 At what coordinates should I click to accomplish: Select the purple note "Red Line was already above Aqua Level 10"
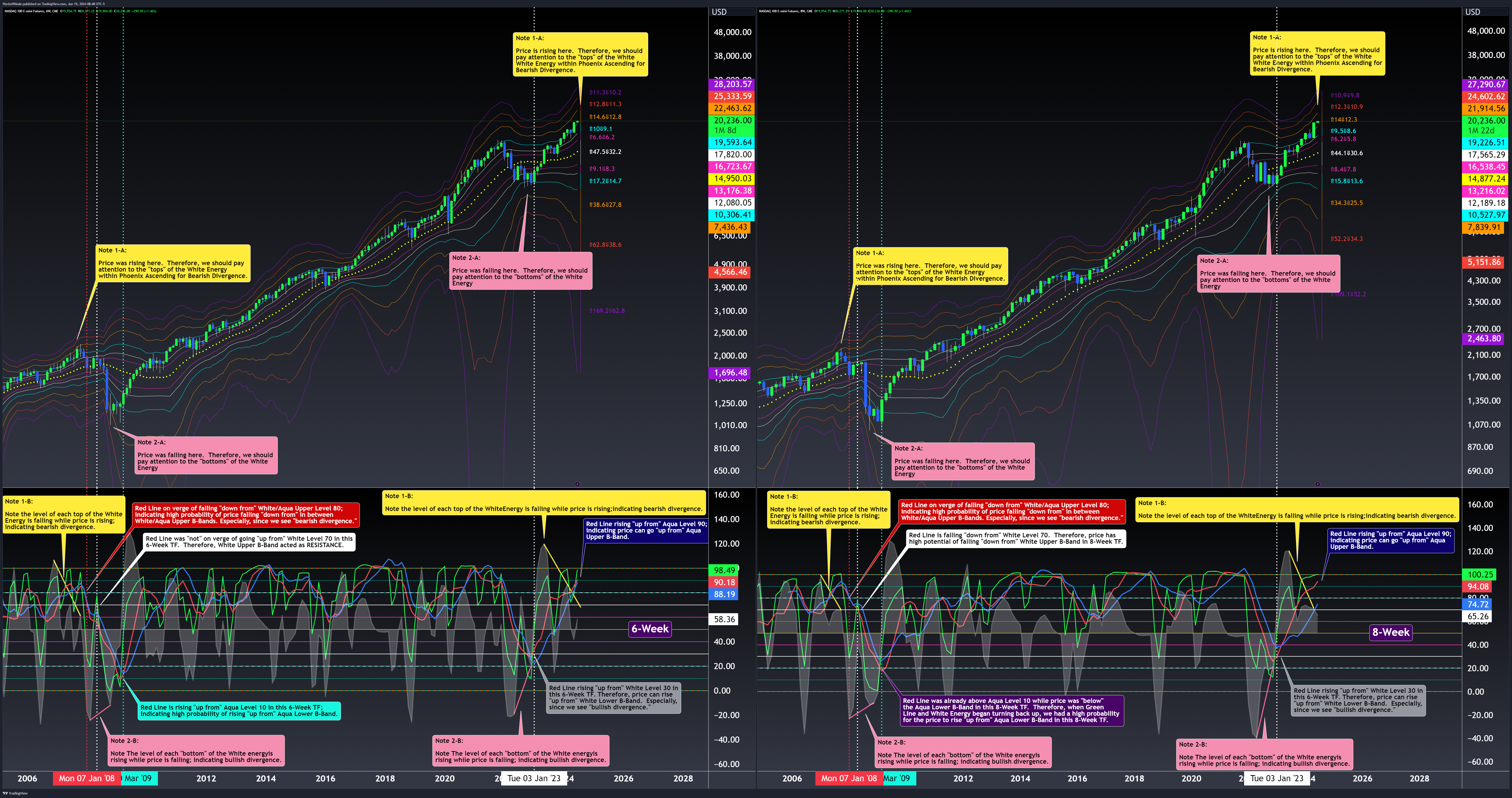pos(1012,711)
